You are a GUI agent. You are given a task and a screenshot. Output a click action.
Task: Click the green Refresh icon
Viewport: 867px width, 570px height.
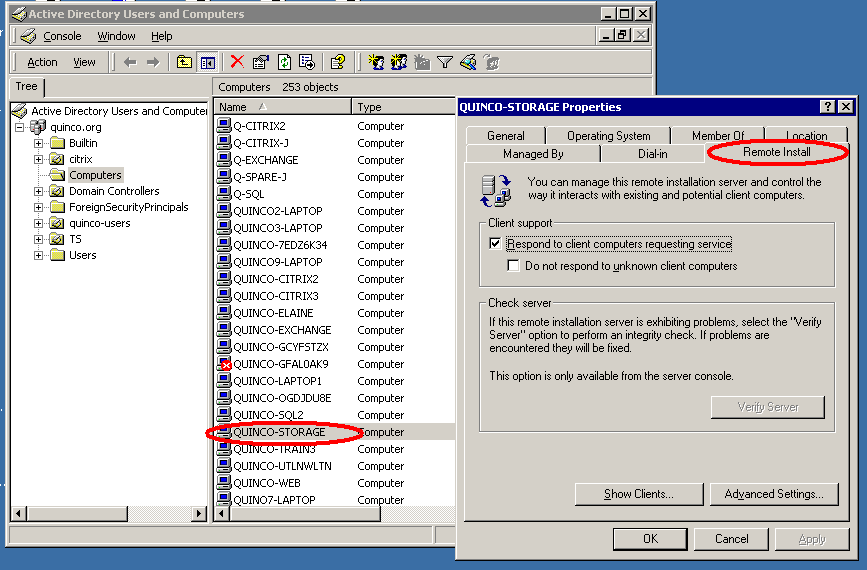(x=284, y=62)
